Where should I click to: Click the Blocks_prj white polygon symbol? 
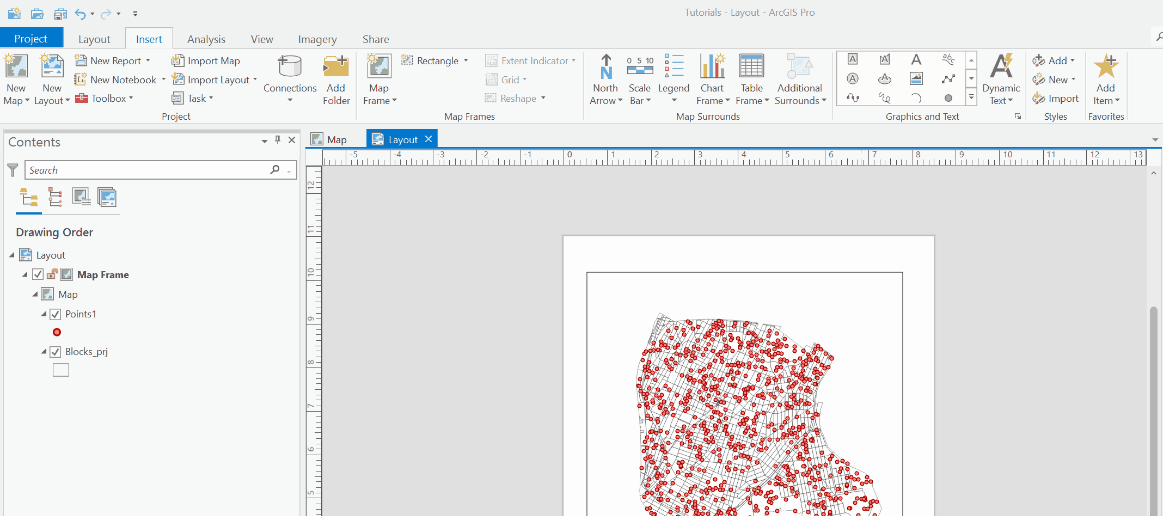coord(61,370)
